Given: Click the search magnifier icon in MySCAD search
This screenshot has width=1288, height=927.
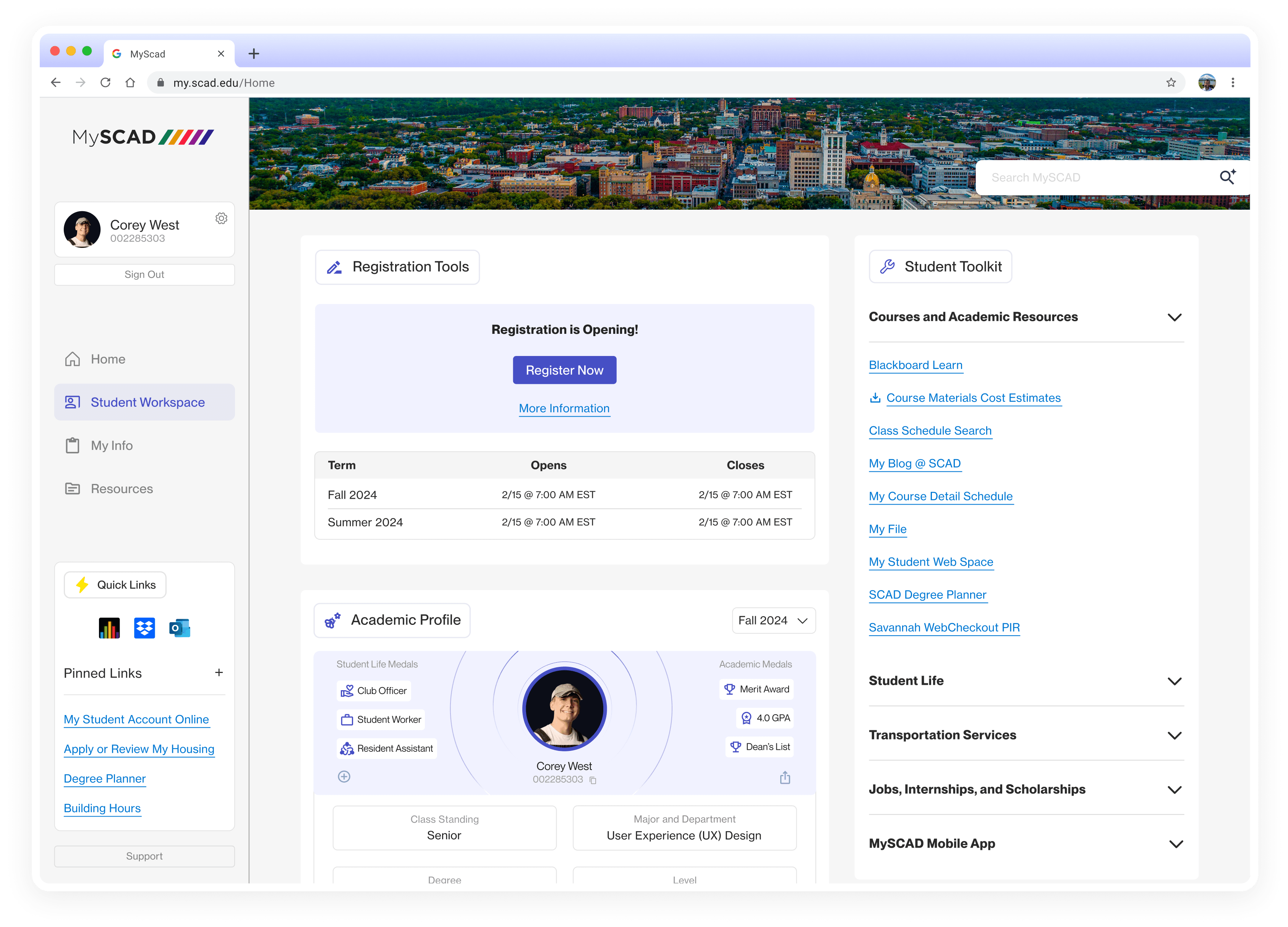Looking at the screenshot, I should coord(1227,177).
